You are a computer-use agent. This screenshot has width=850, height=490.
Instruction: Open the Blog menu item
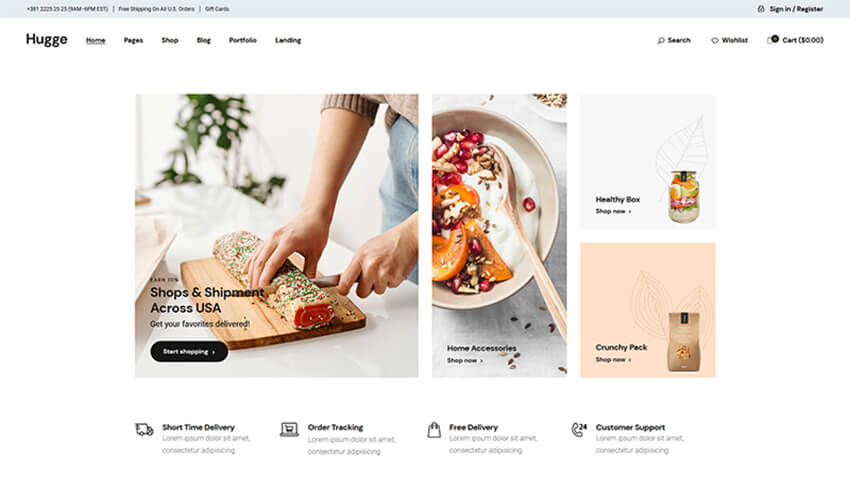click(203, 40)
